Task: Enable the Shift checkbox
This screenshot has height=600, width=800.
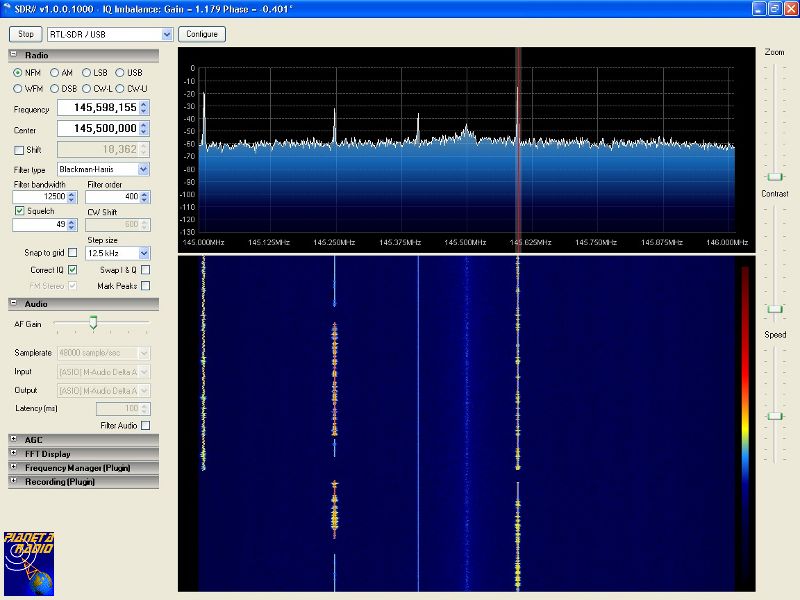Action: pos(19,150)
